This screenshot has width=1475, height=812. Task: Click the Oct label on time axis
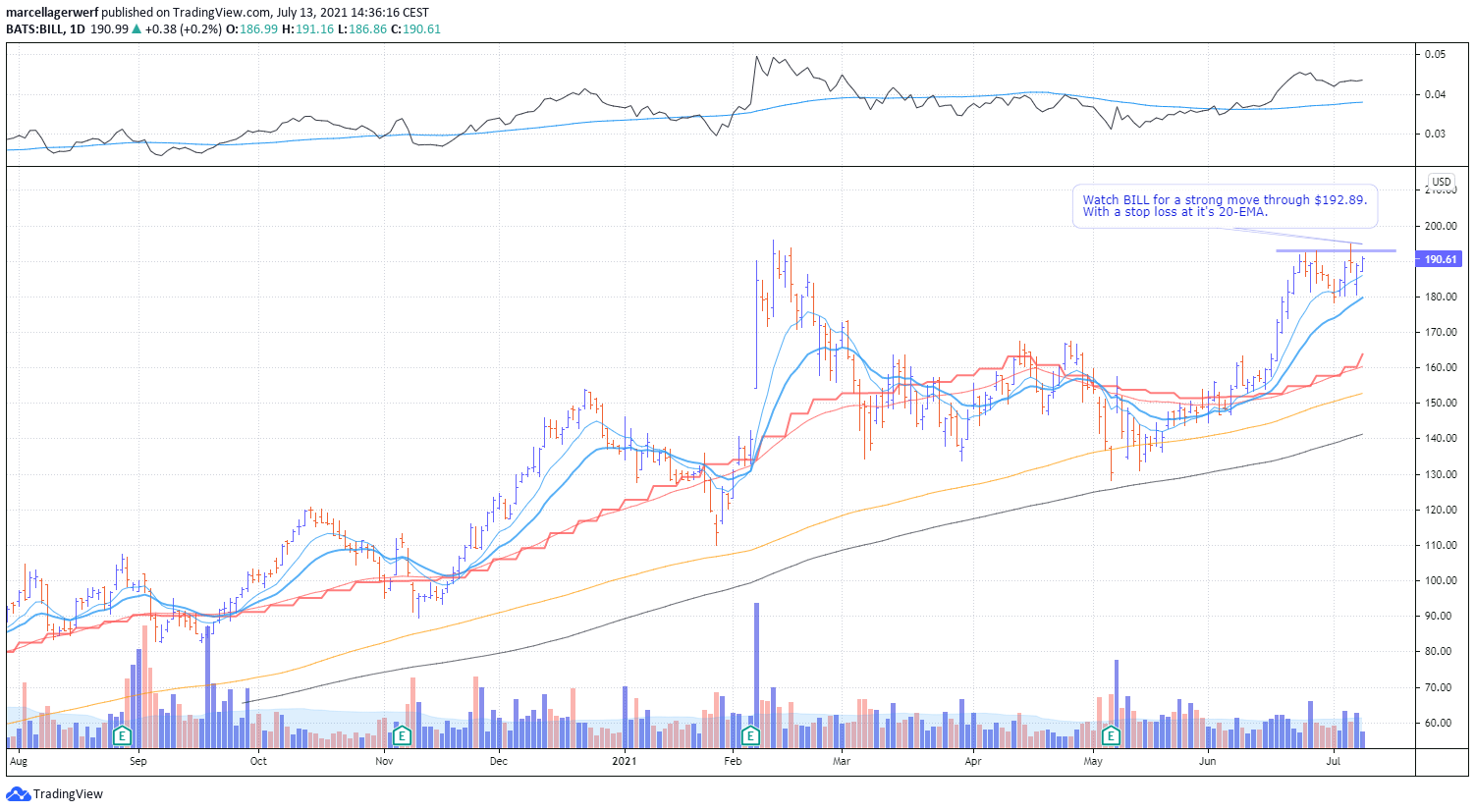click(x=258, y=761)
